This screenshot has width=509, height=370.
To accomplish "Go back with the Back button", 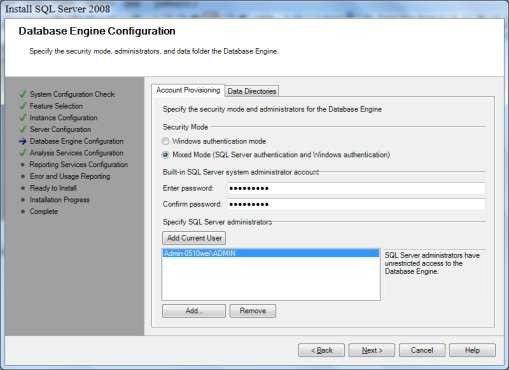I will point(321,350).
